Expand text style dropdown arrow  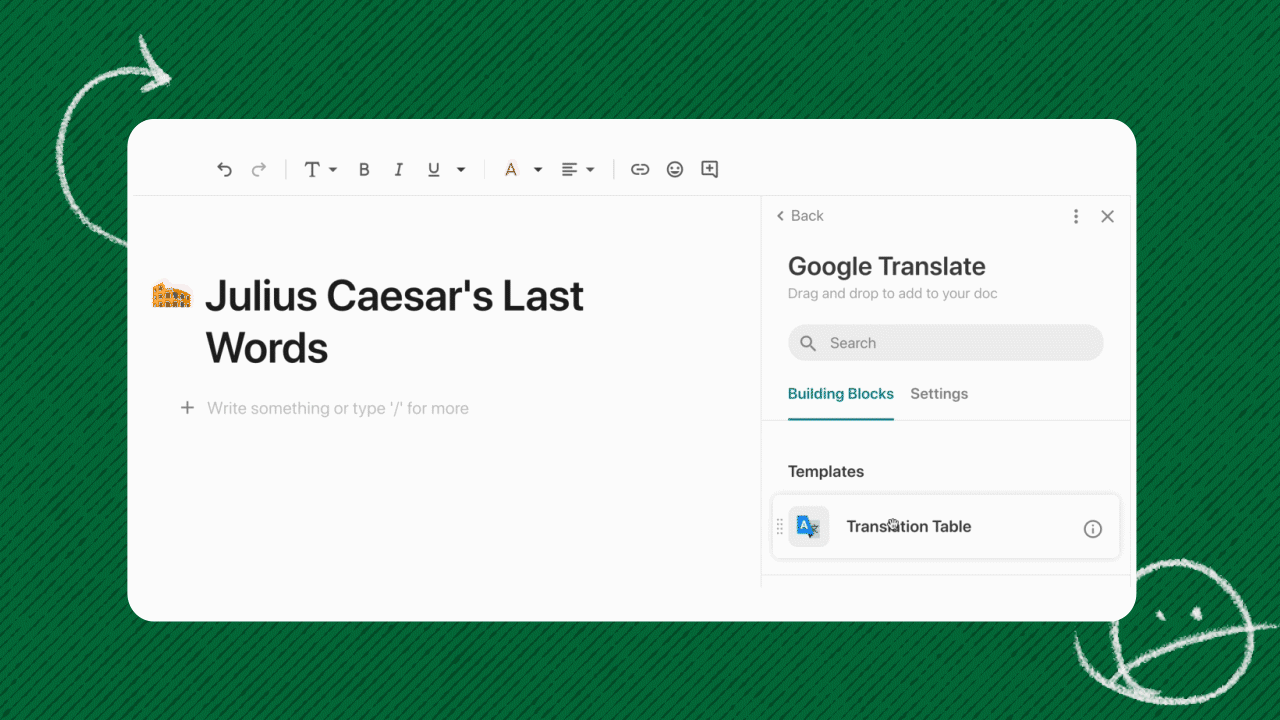[333, 170]
